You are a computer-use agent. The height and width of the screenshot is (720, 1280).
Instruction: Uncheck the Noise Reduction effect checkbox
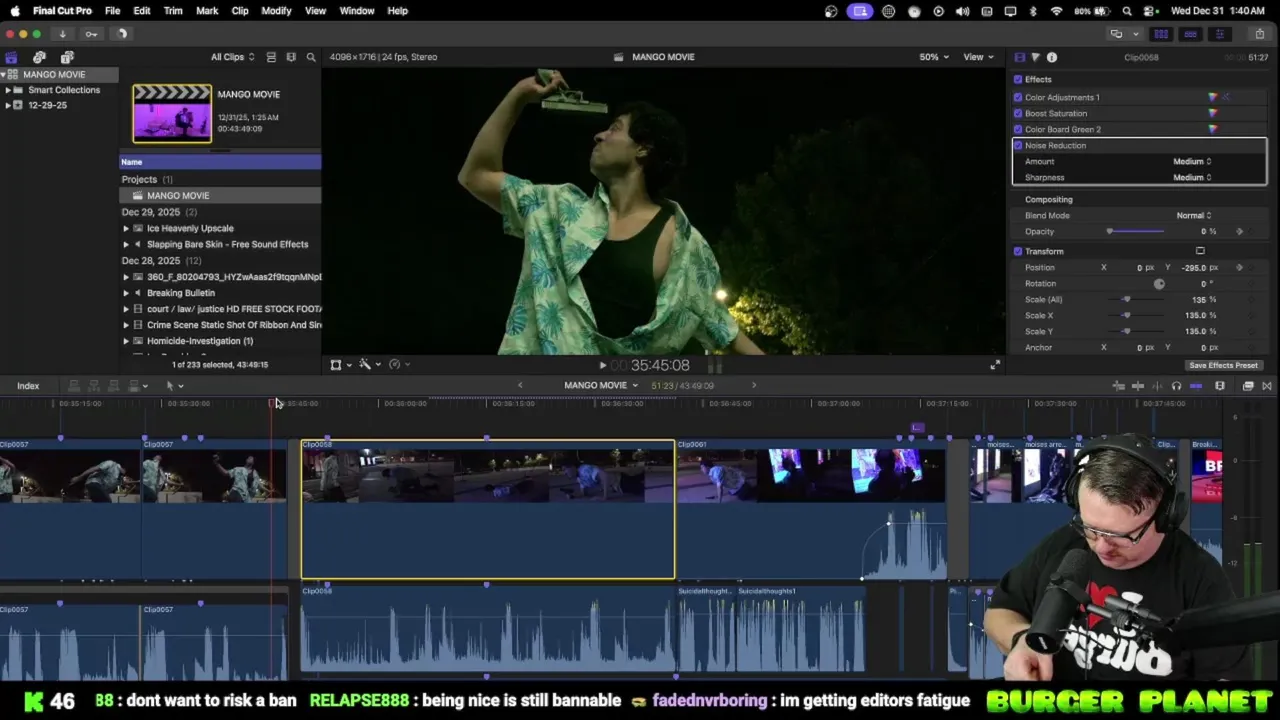click(1018, 145)
